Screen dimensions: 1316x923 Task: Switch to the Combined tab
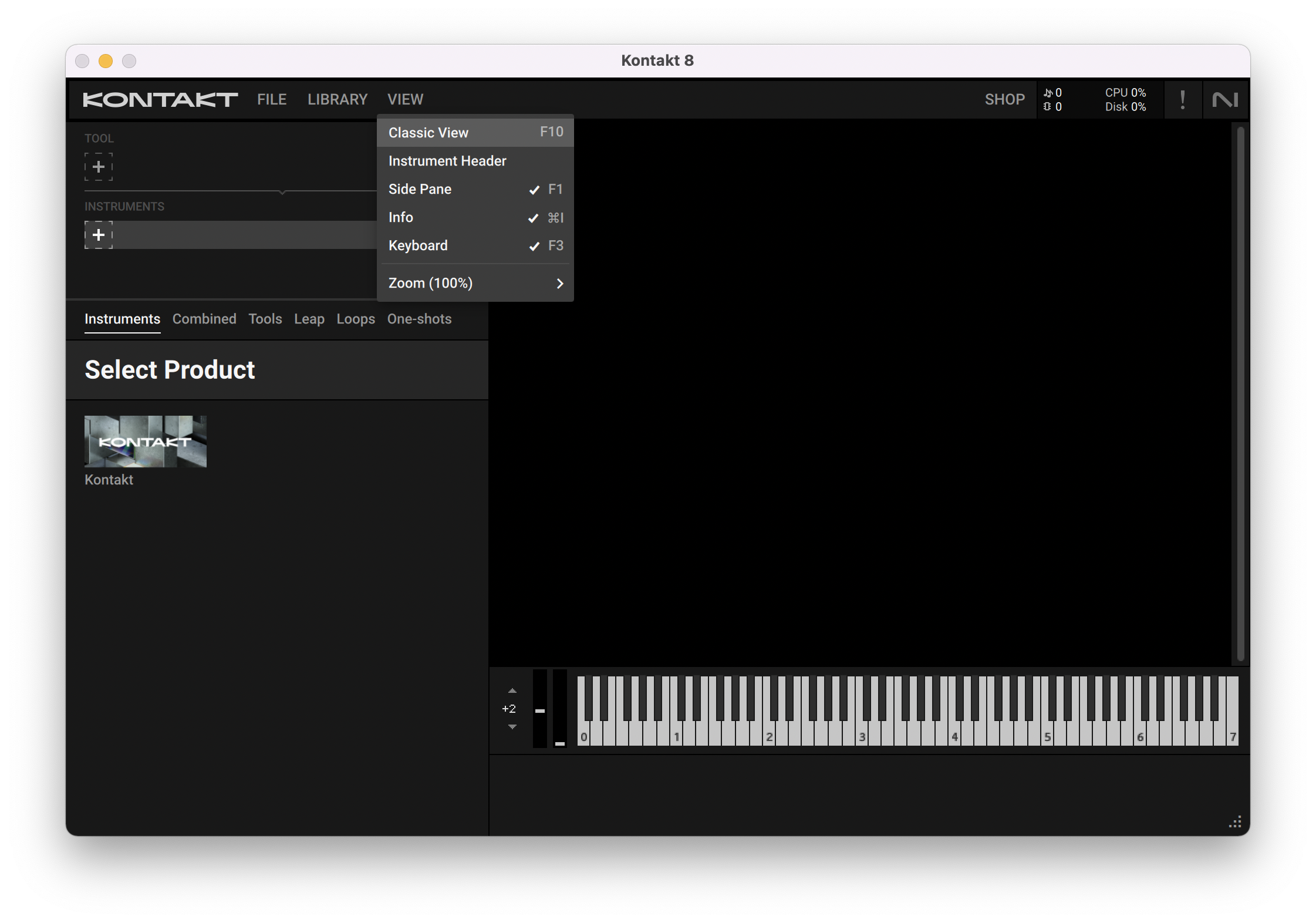[204, 319]
